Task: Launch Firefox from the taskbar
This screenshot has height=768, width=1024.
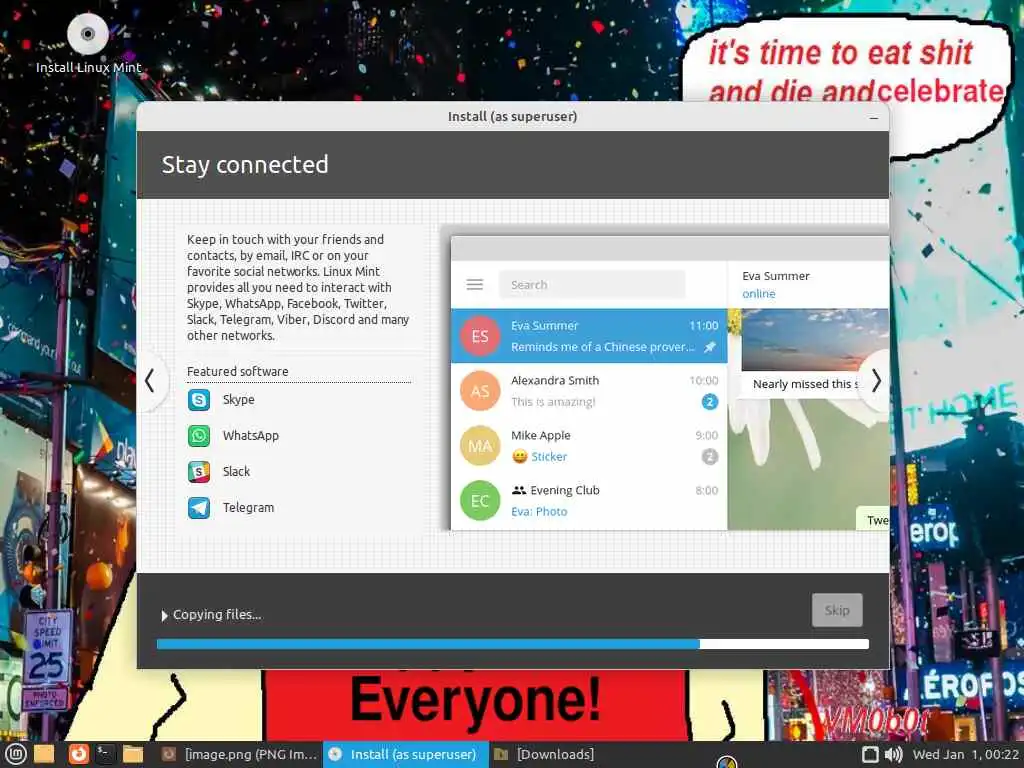Action: click(x=78, y=754)
